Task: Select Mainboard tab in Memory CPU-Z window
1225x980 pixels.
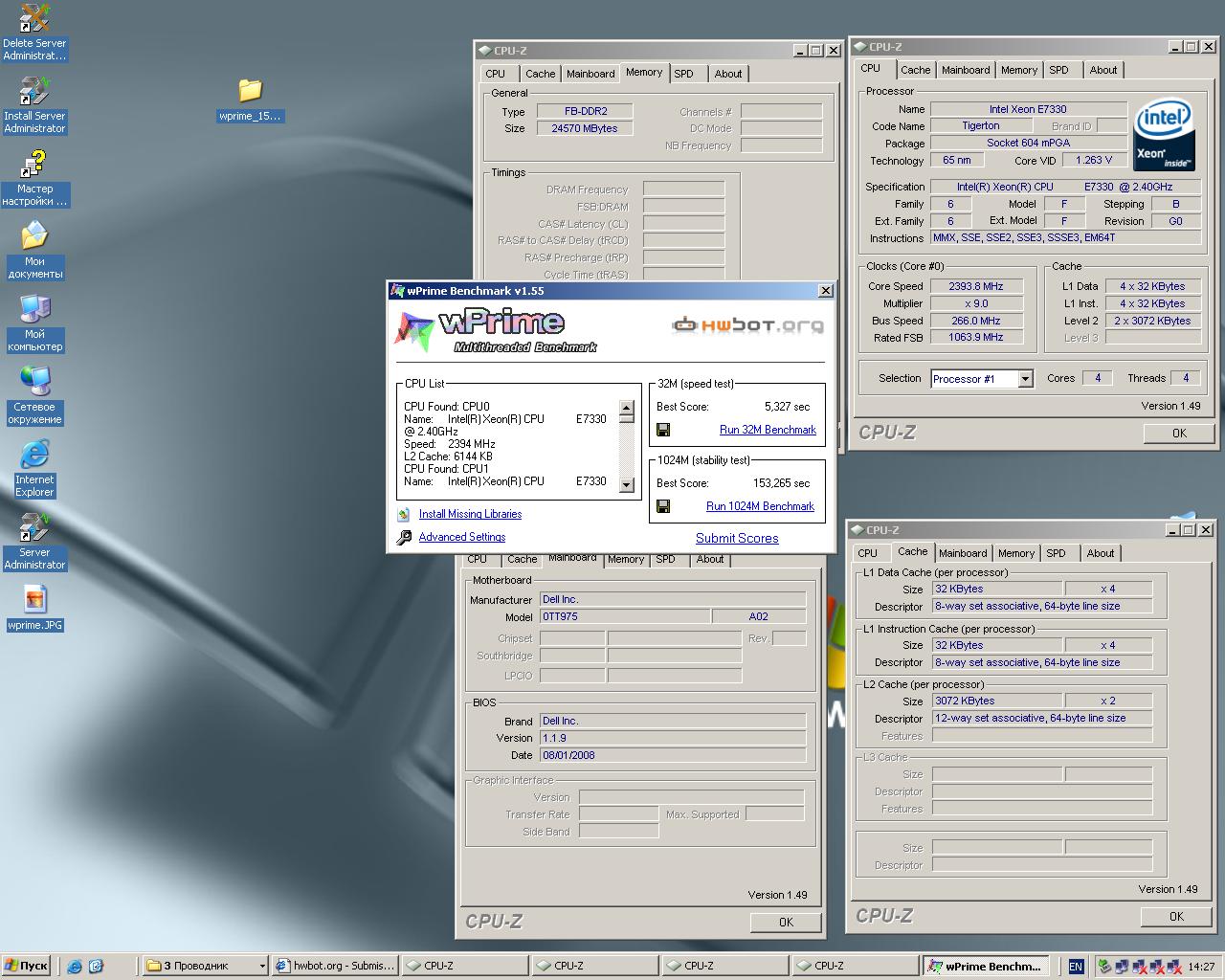Action: pyautogui.click(x=590, y=74)
